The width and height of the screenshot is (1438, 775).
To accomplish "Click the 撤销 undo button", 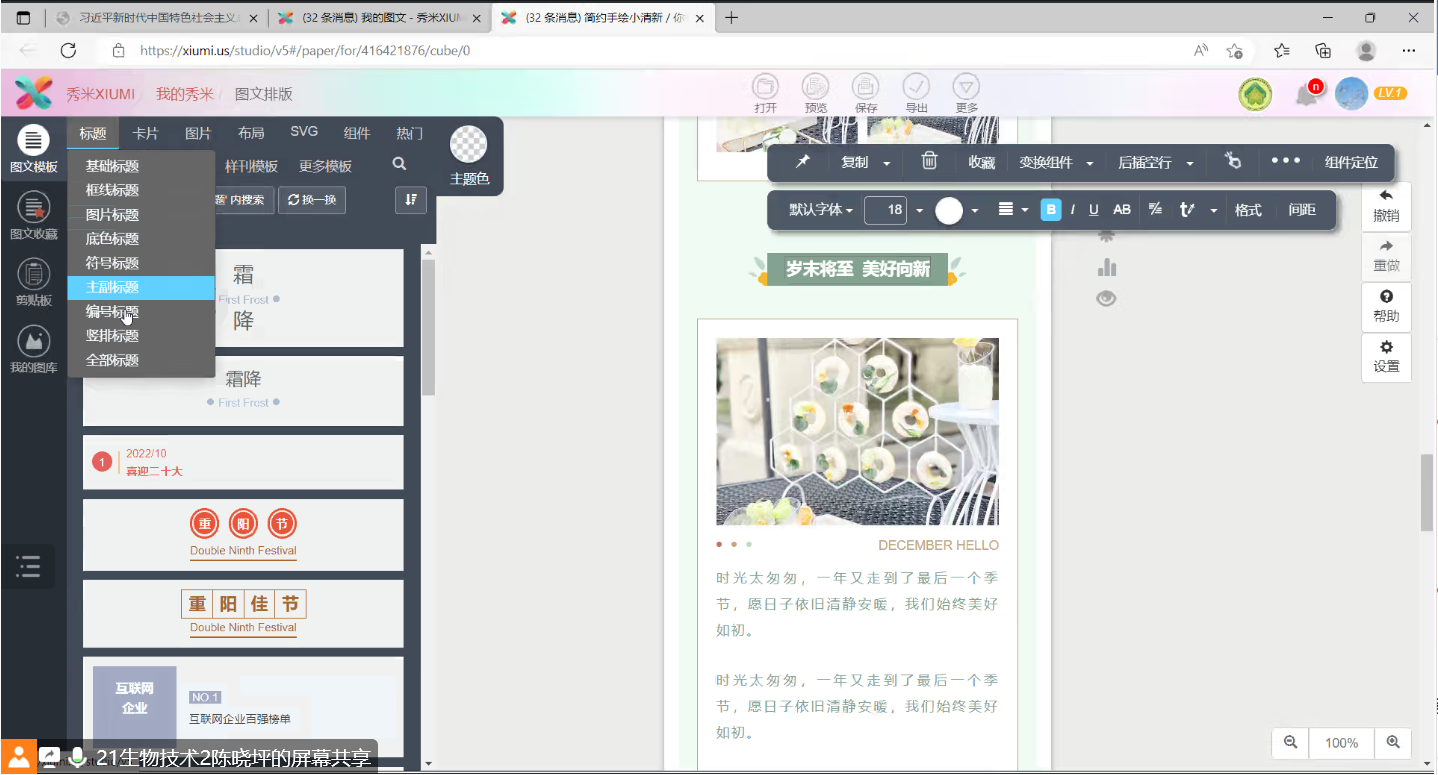I will [x=1386, y=206].
